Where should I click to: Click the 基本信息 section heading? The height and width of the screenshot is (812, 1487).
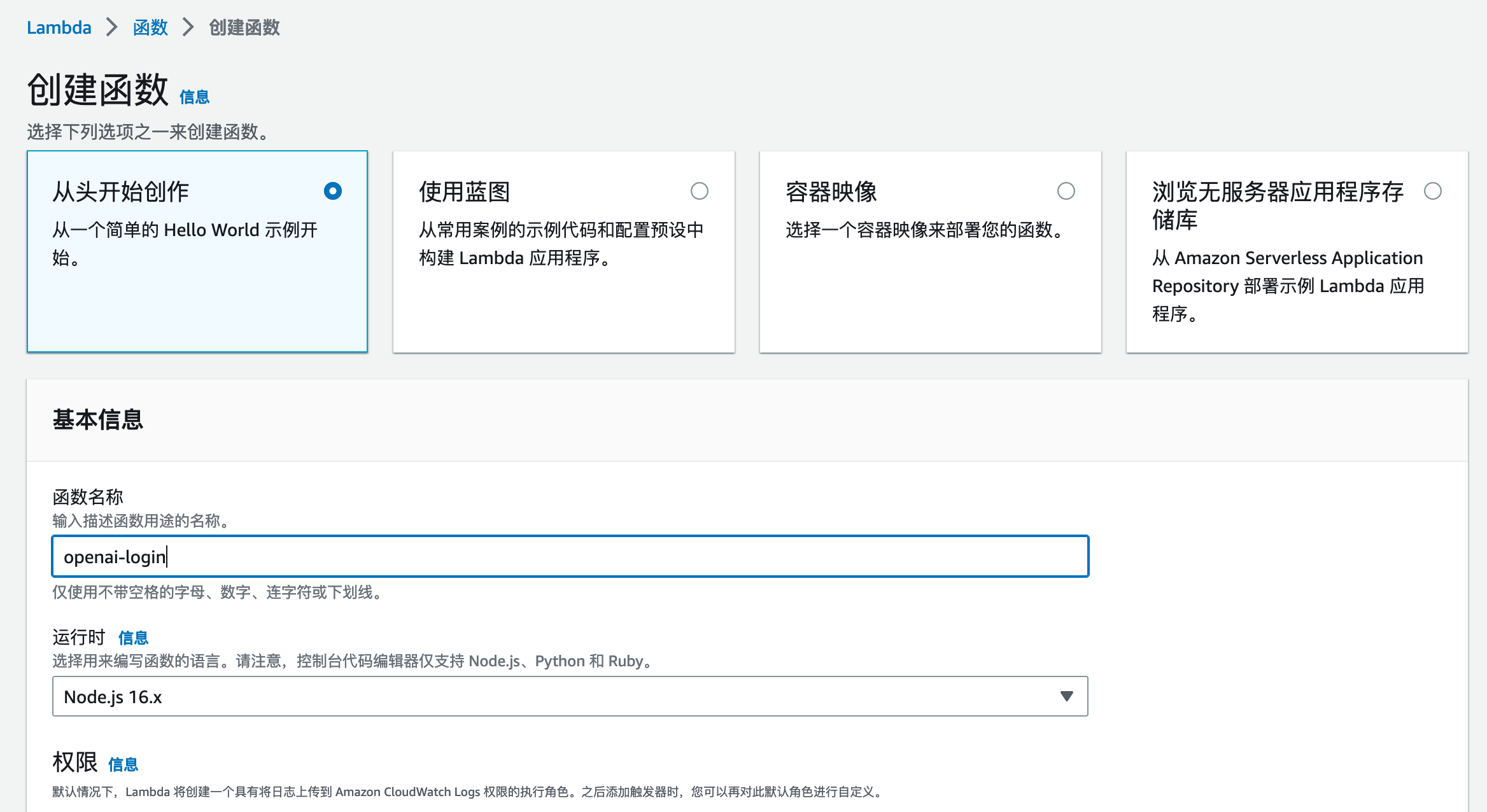98,420
